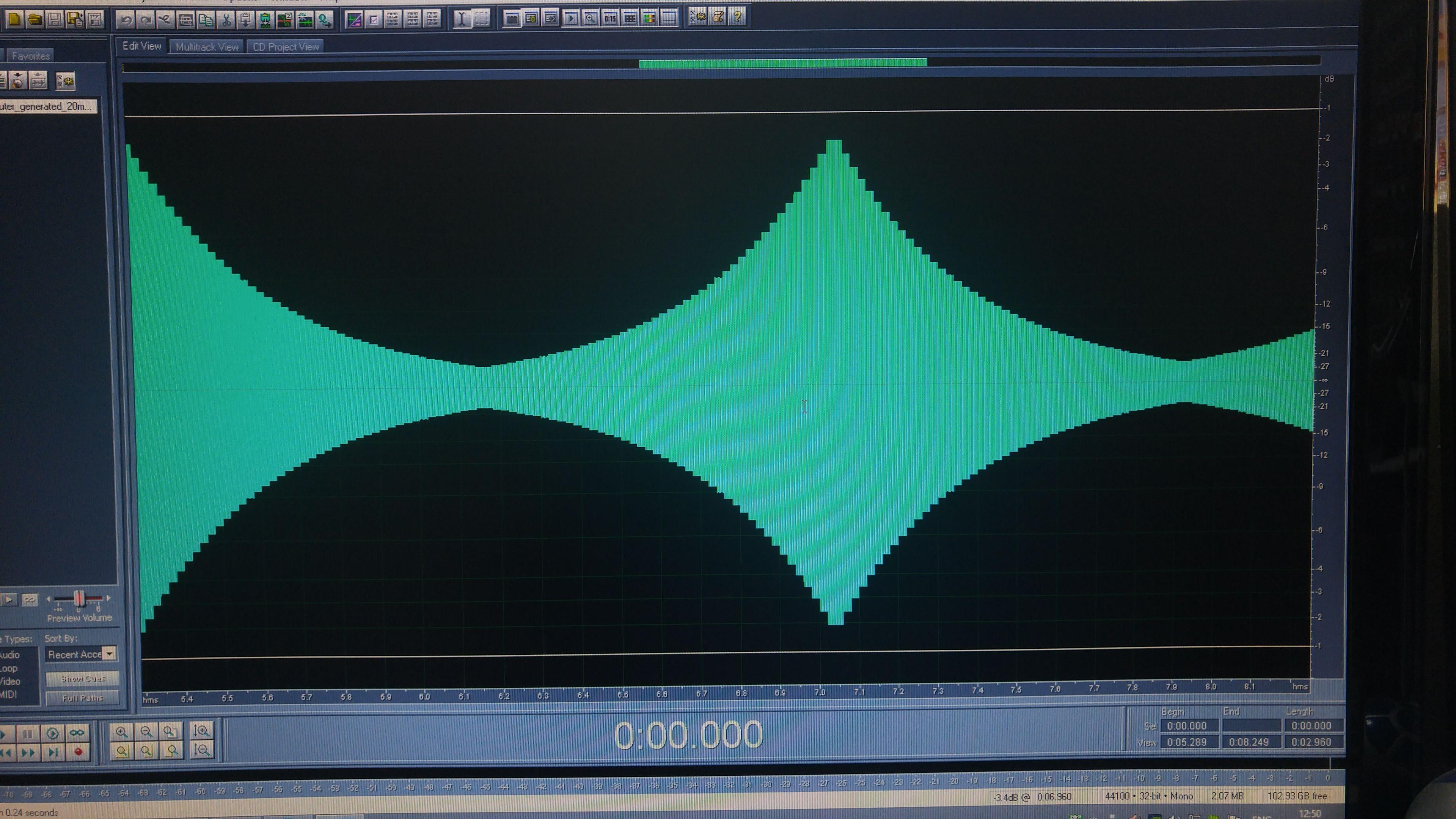
Task: Switch to the Multitrack View tab
Action: tap(207, 47)
